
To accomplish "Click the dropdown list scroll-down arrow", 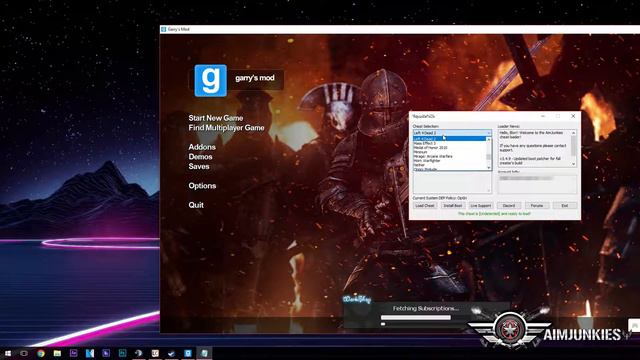I will point(489,168).
